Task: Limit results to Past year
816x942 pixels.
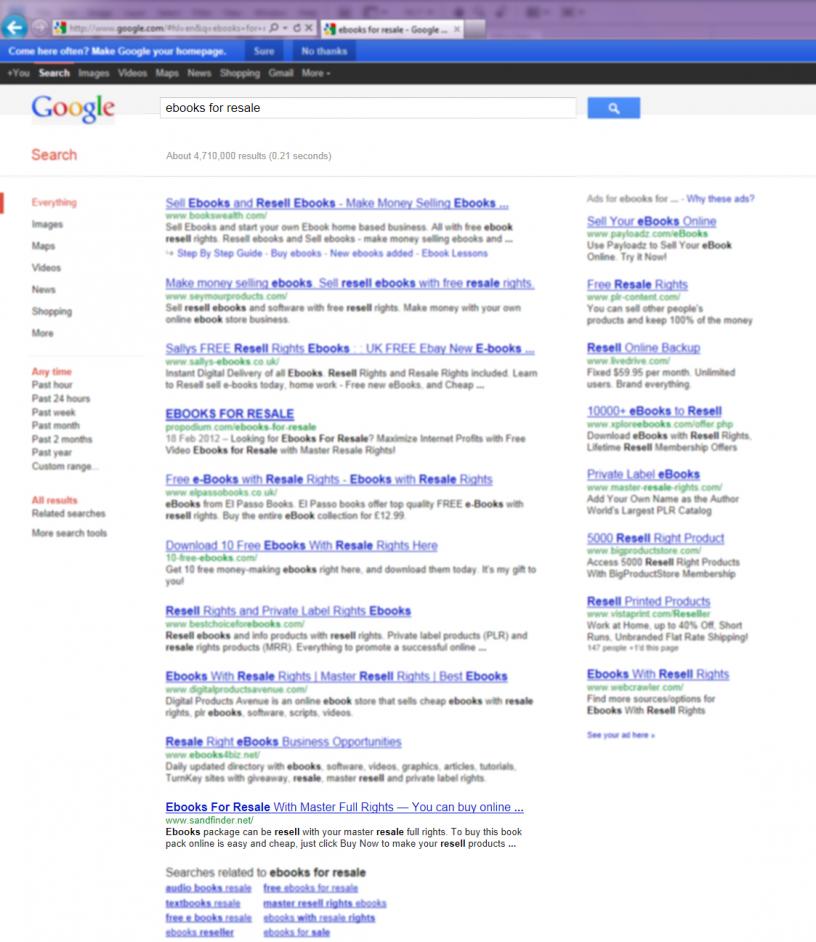Action: [52, 452]
